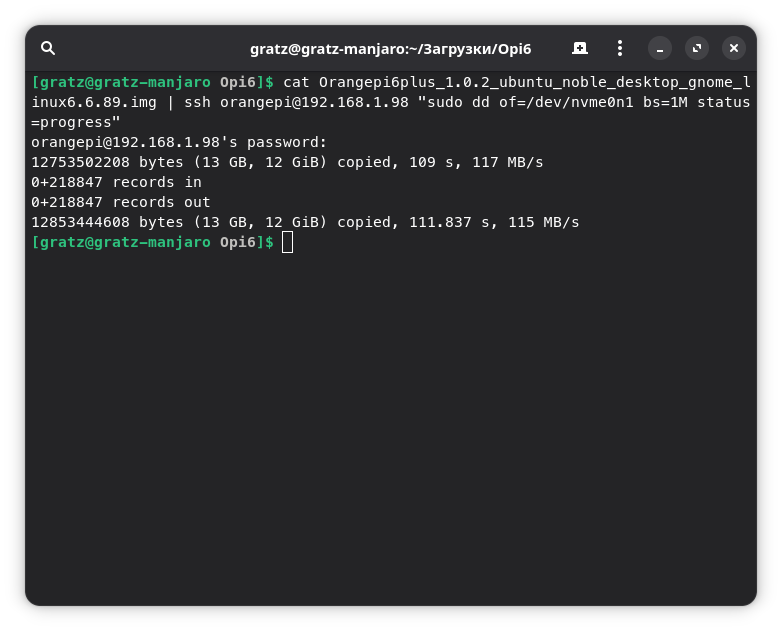The height and width of the screenshot is (631, 782).
Task: Click the window title gratz@gratz-manjaro:~/Загрузки/Opi6
Action: pos(390,49)
